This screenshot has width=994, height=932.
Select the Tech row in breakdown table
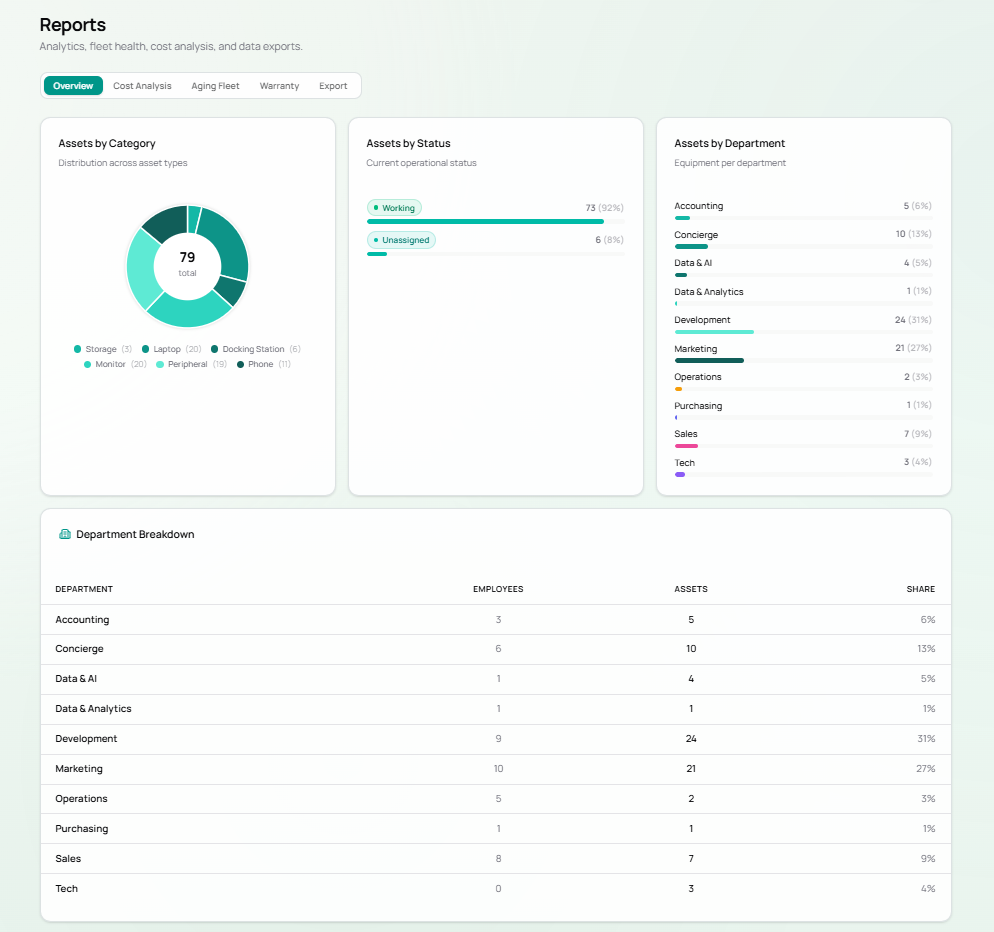(x=496, y=889)
